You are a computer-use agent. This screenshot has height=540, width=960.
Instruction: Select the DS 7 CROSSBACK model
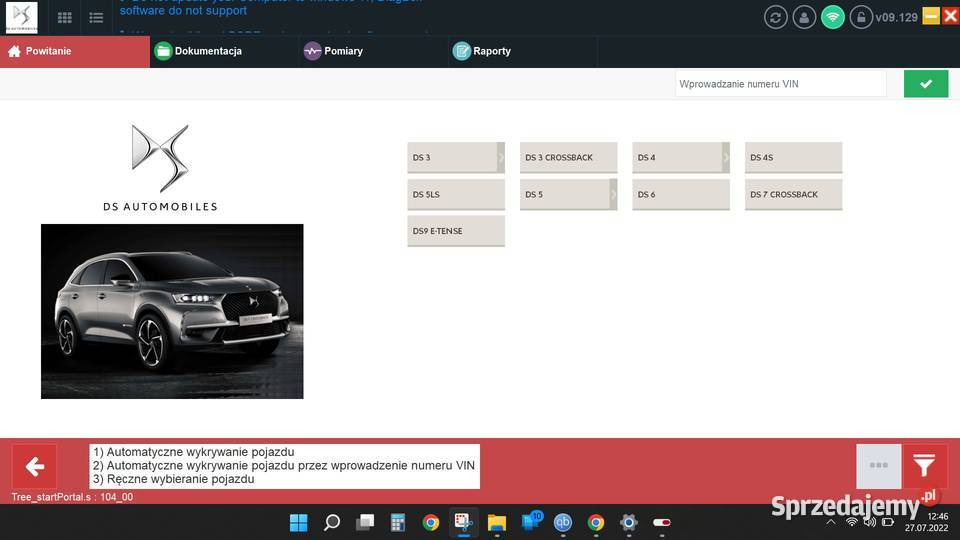pos(793,194)
